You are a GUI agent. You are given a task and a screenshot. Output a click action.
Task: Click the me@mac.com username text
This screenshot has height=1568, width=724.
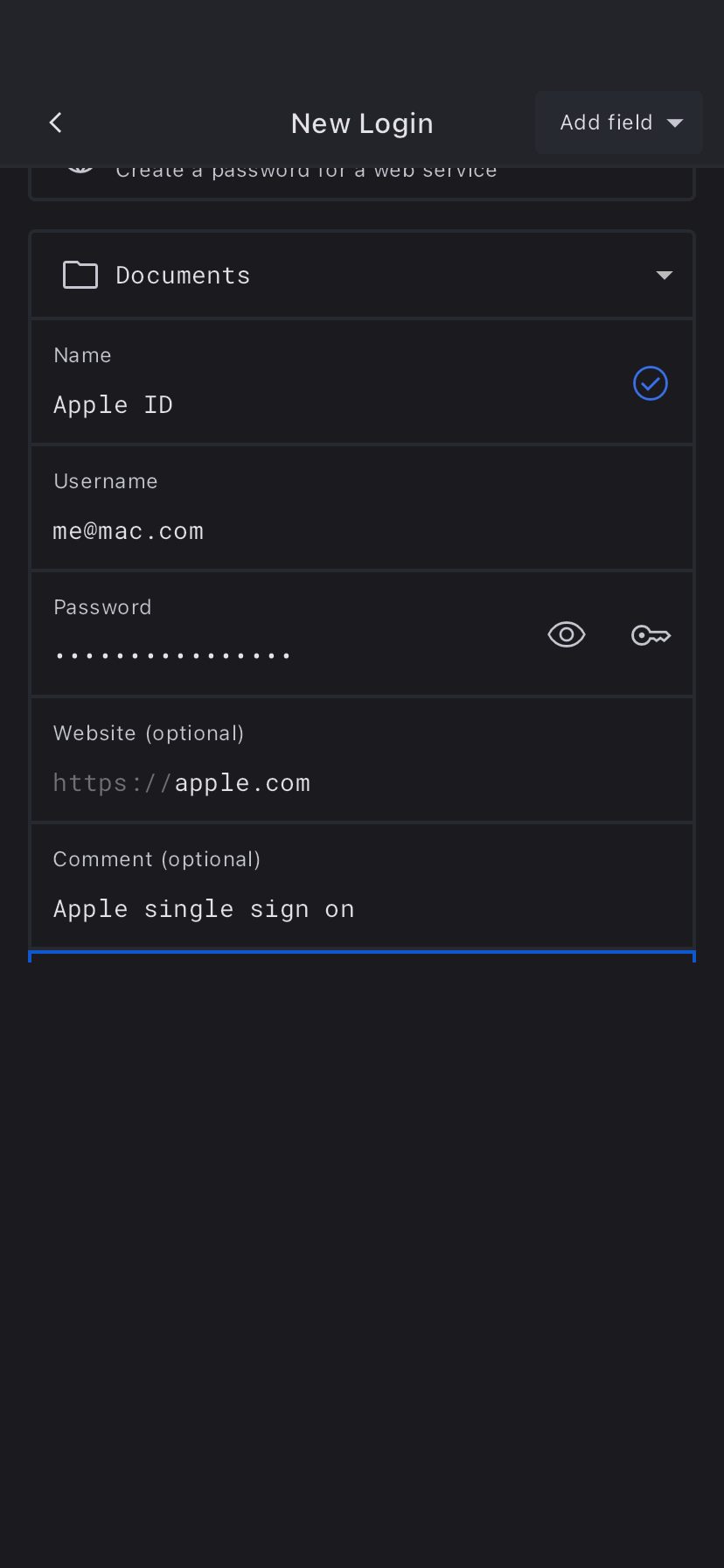click(129, 531)
